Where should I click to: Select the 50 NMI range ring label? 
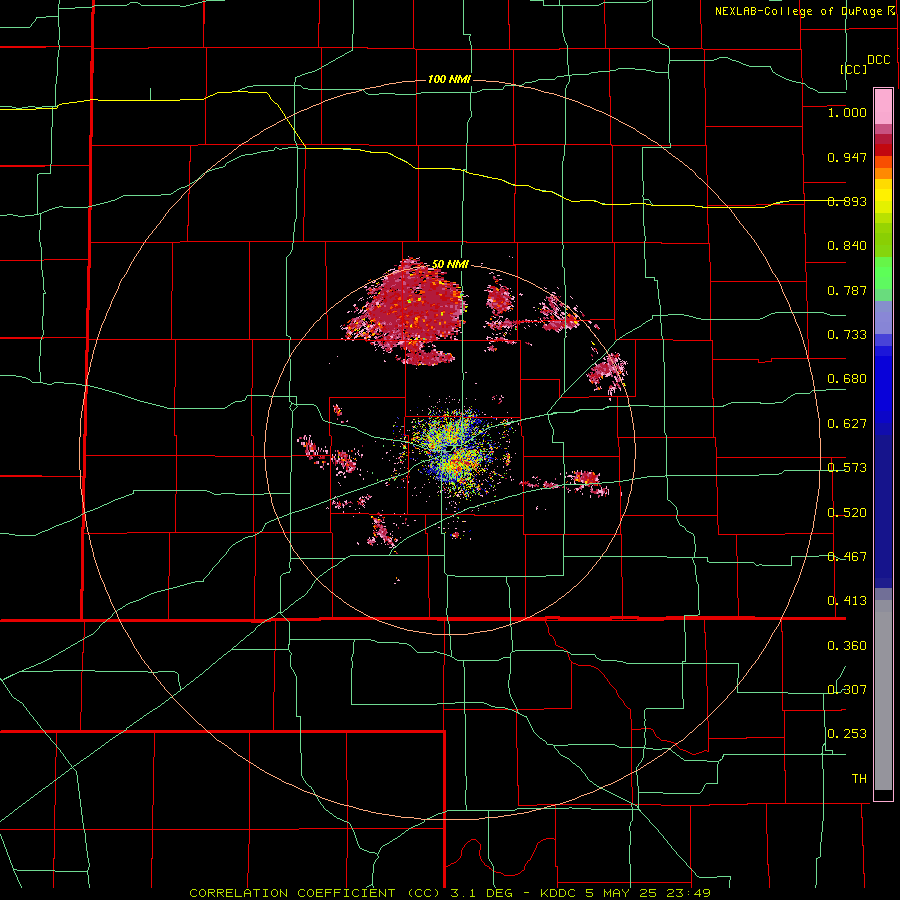tap(450, 264)
